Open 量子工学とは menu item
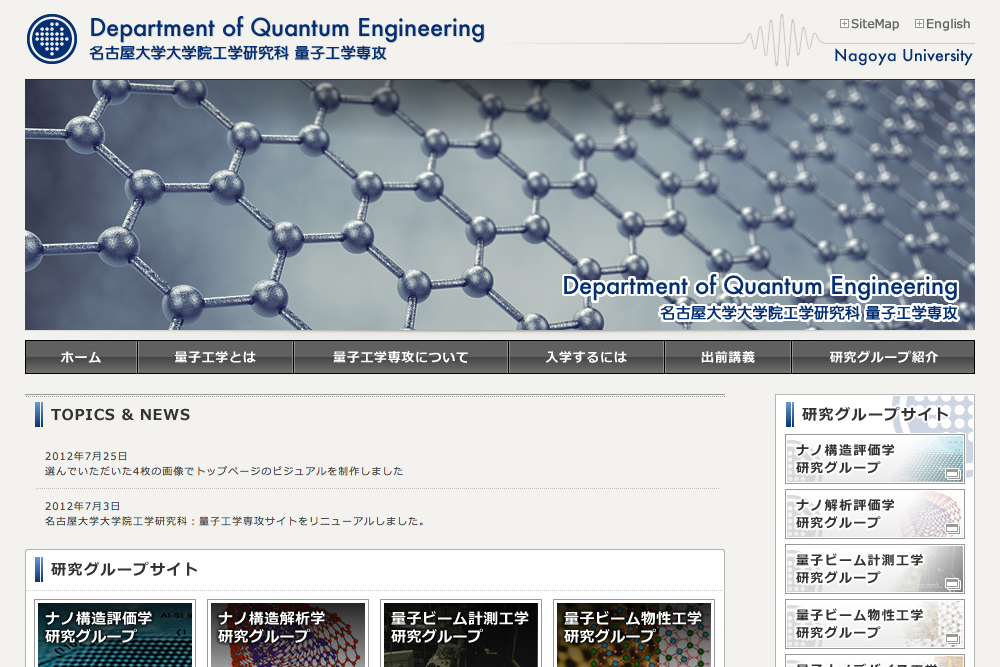 pos(216,357)
